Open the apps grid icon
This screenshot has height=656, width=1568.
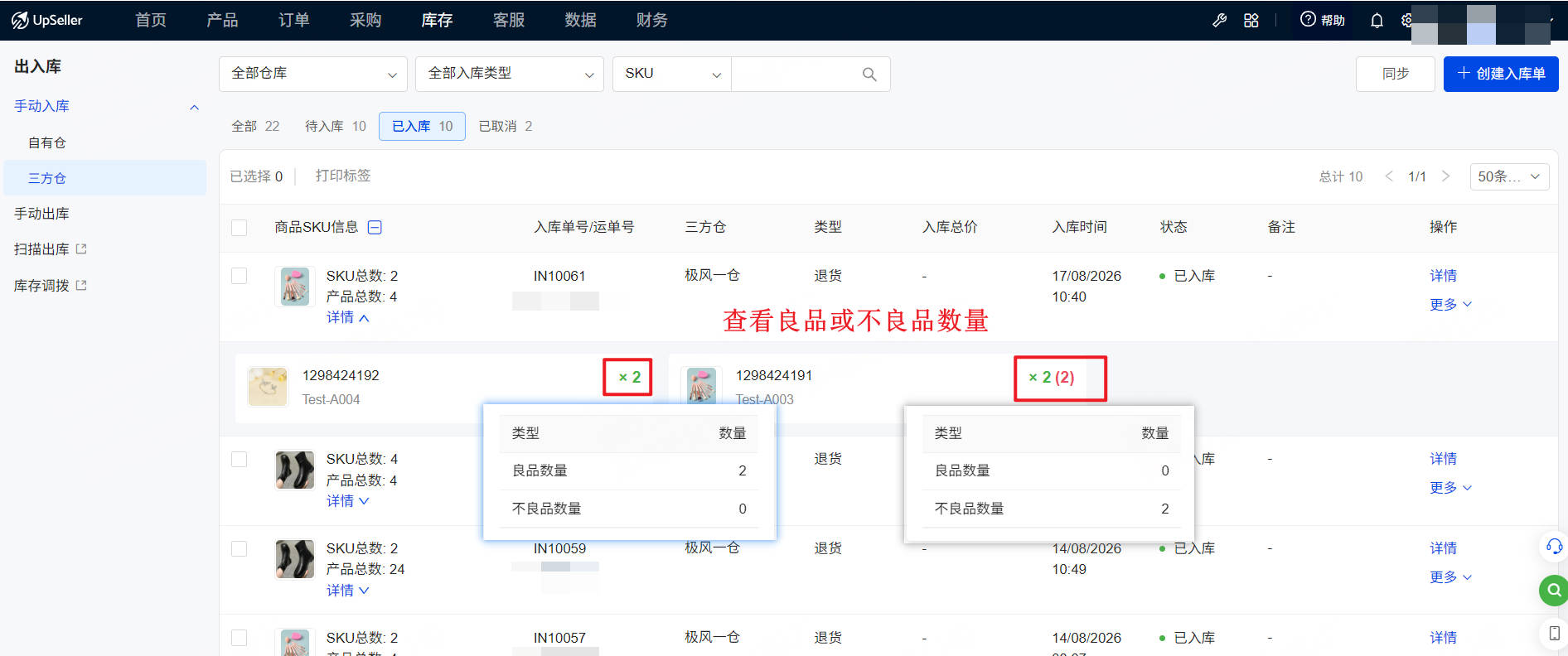pyautogui.click(x=1251, y=20)
